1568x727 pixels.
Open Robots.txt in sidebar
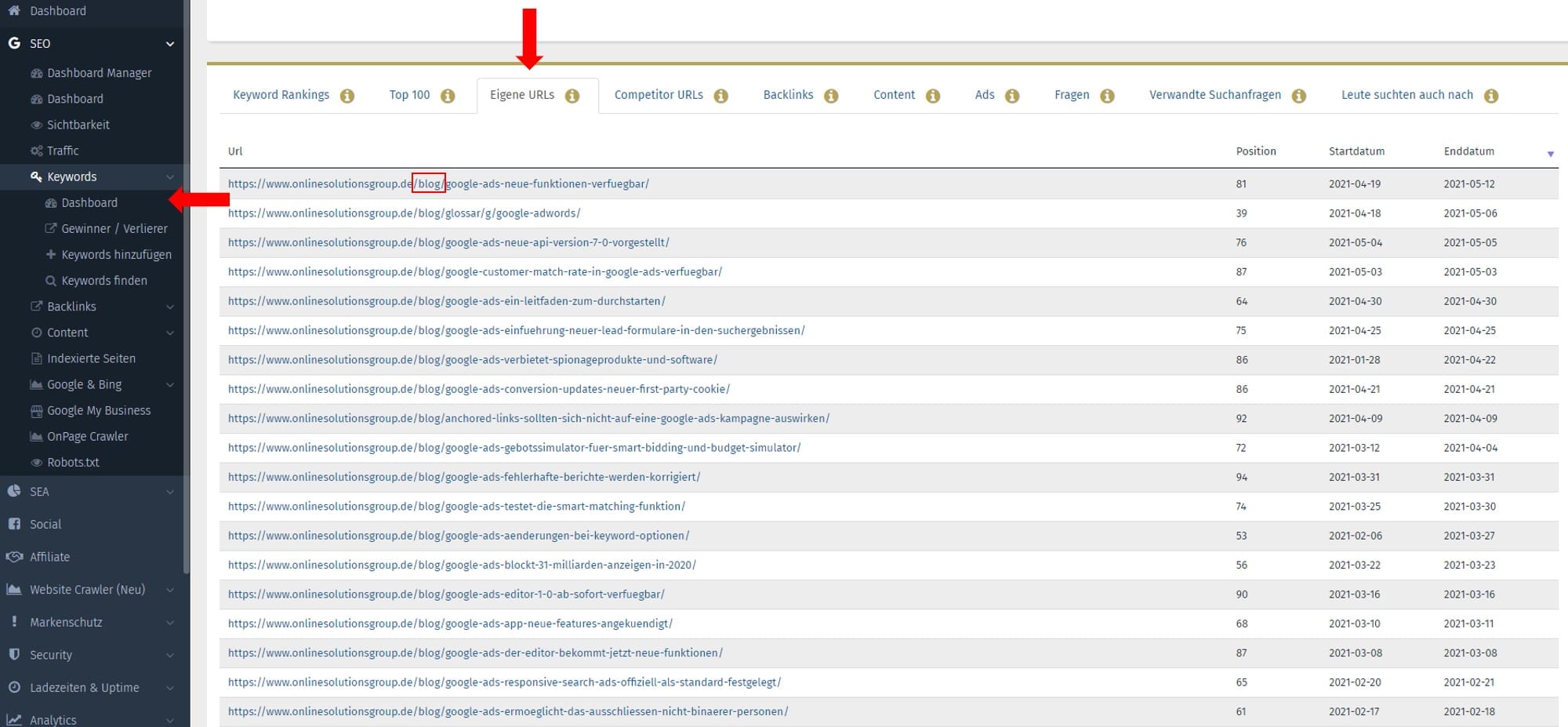(73, 462)
